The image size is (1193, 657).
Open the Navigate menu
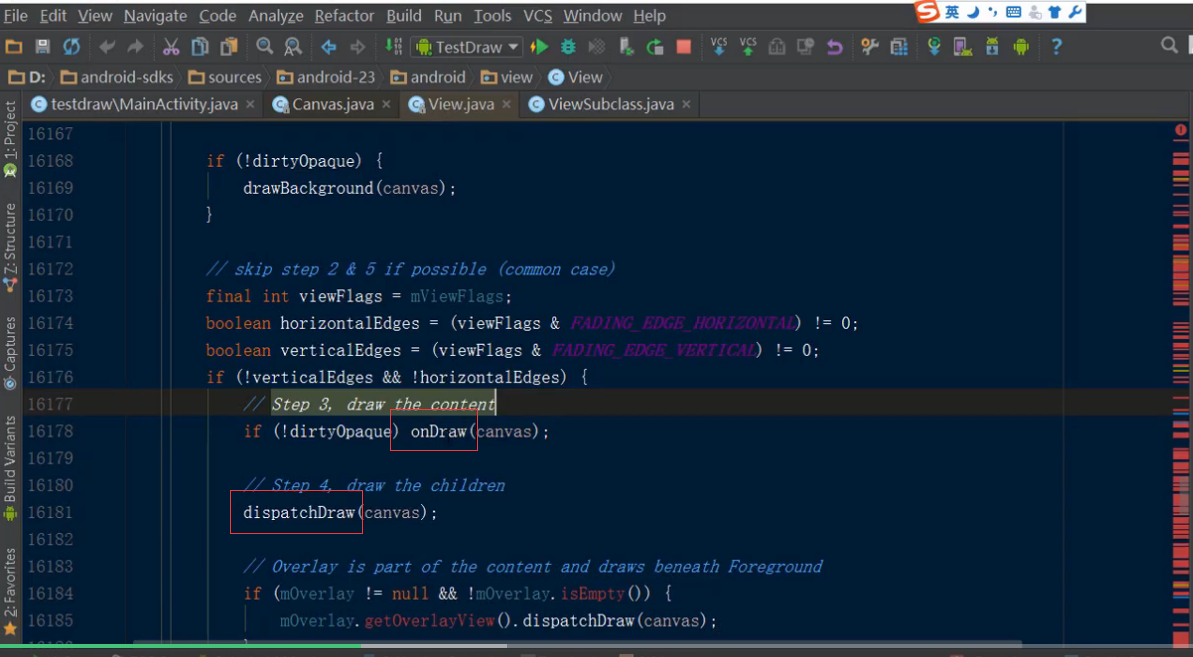[x=155, y=15]
